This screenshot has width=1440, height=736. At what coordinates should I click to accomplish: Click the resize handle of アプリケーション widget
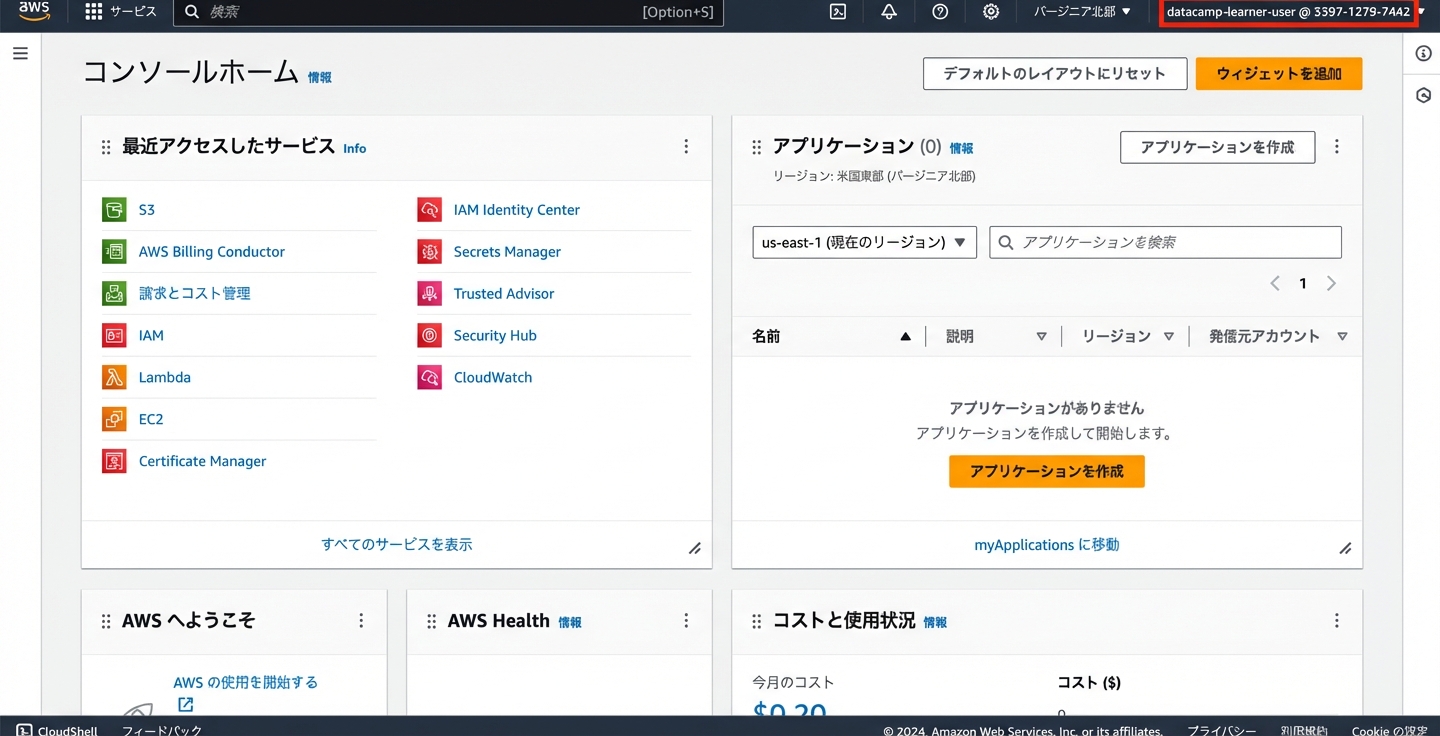tap(1345, 548)
